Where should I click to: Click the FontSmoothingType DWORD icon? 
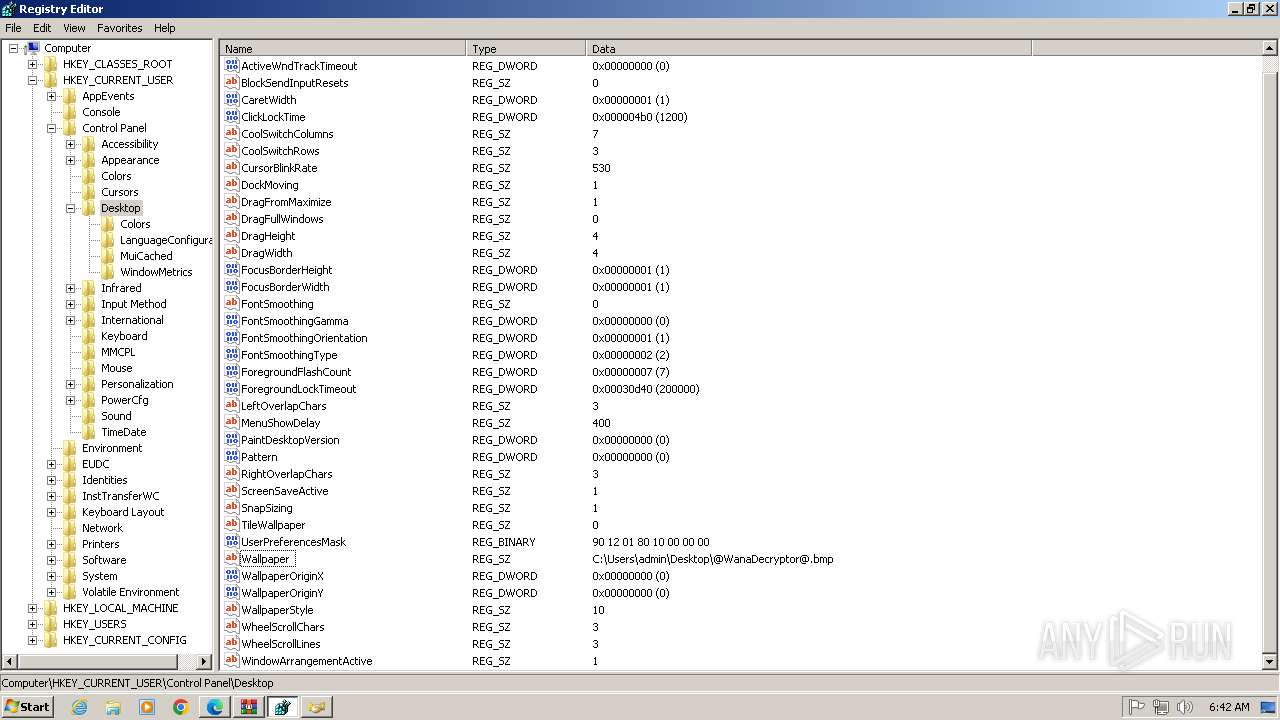coord(232,355)
